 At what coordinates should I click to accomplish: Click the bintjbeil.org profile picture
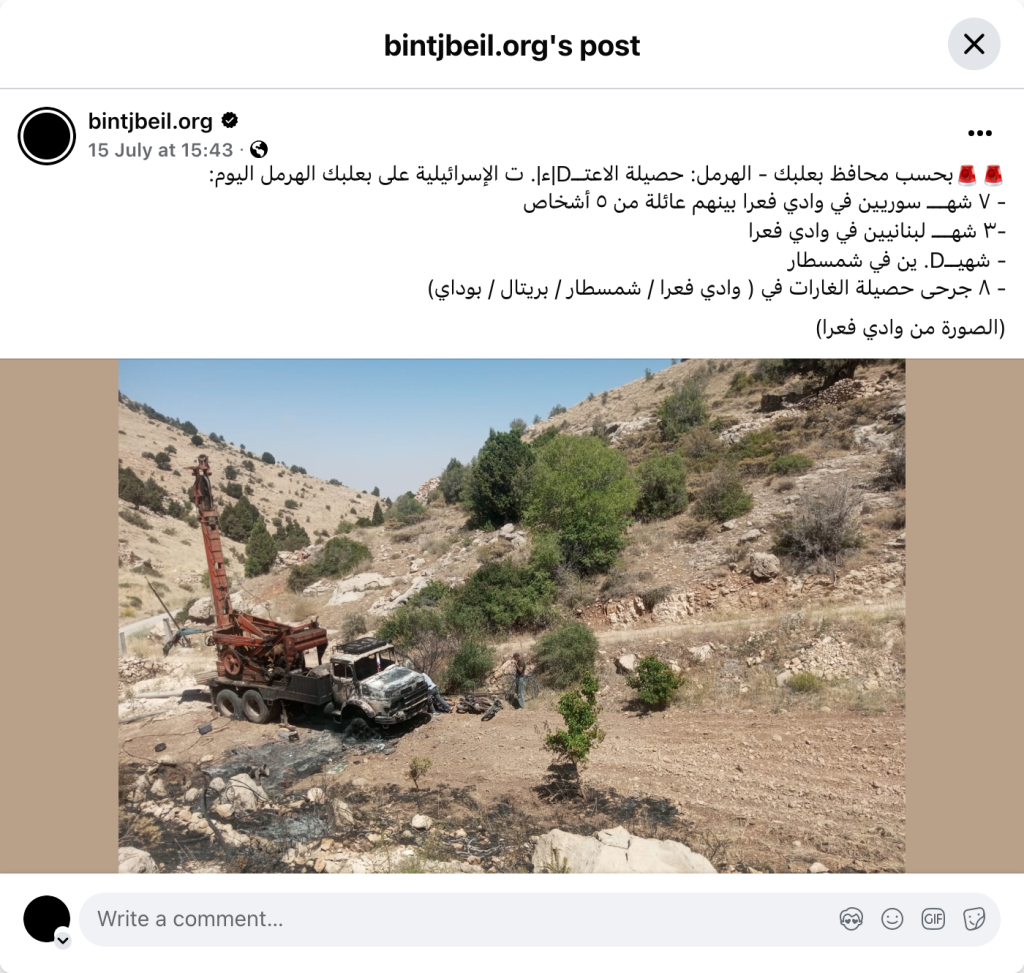point(47,136)
